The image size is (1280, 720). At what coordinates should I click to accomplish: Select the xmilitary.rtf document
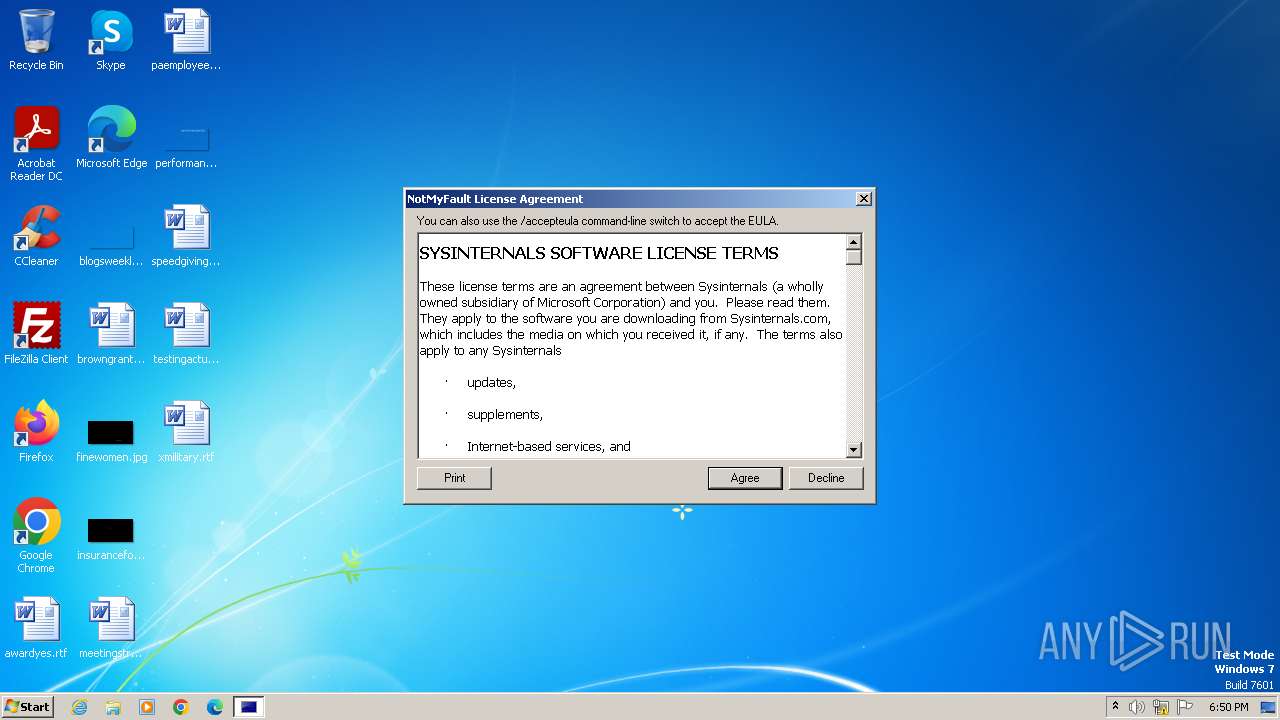[186, 431]
